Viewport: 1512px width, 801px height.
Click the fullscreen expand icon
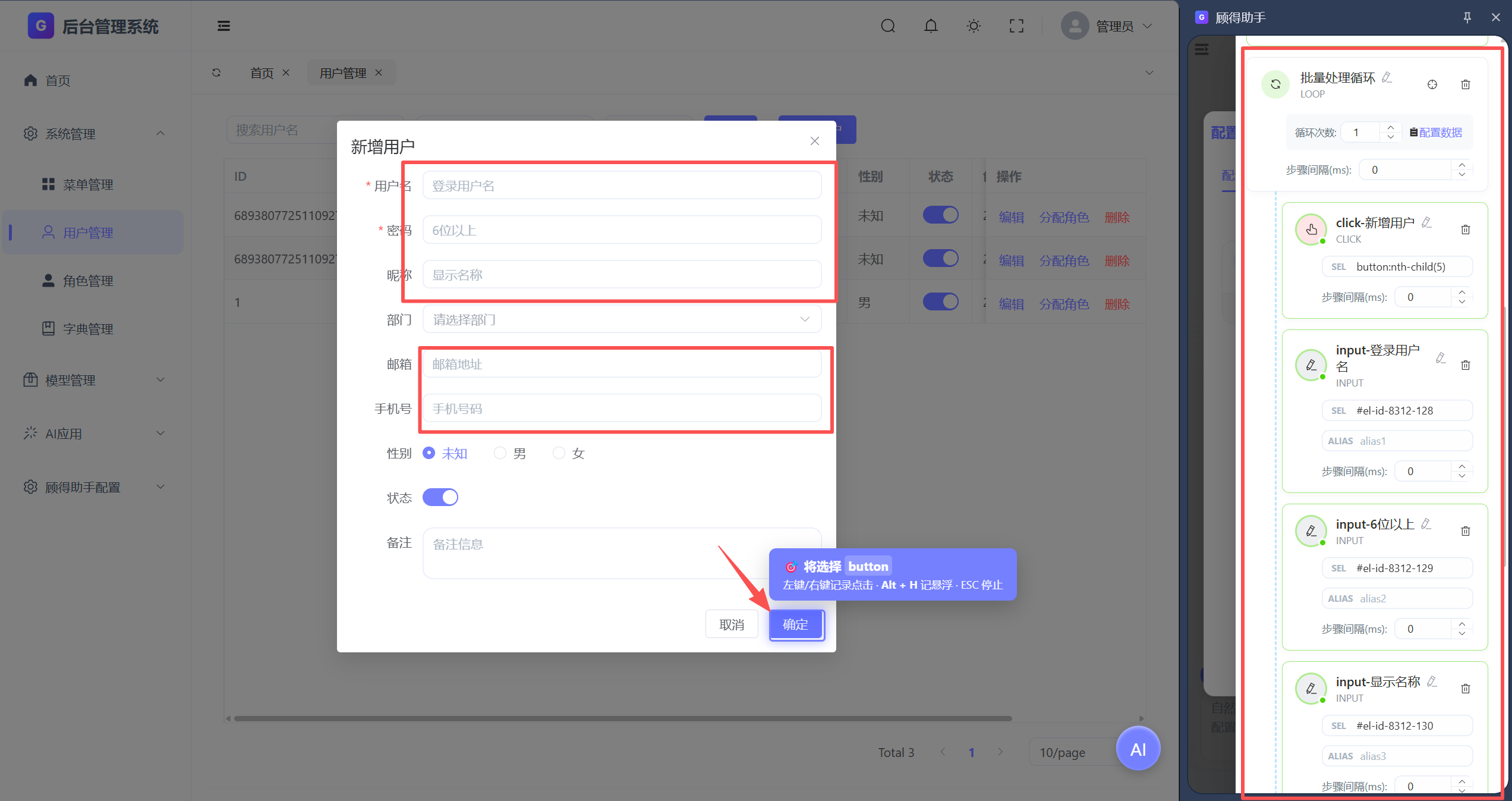tap(1016, 26)
